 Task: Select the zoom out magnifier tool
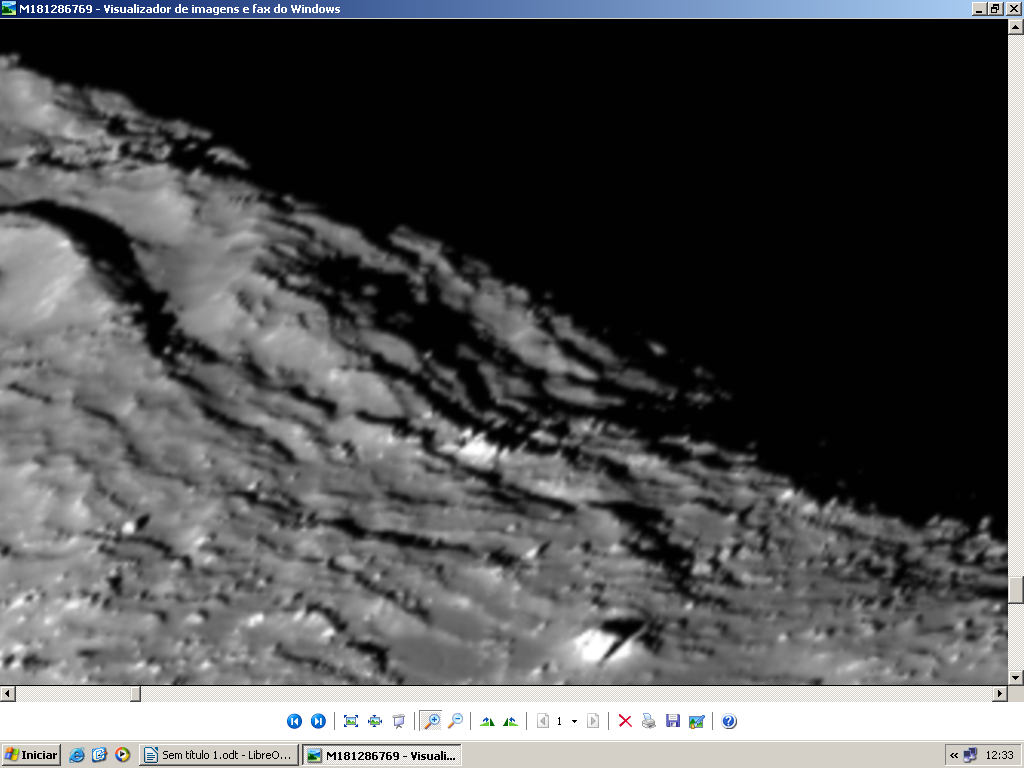(455, 721)
